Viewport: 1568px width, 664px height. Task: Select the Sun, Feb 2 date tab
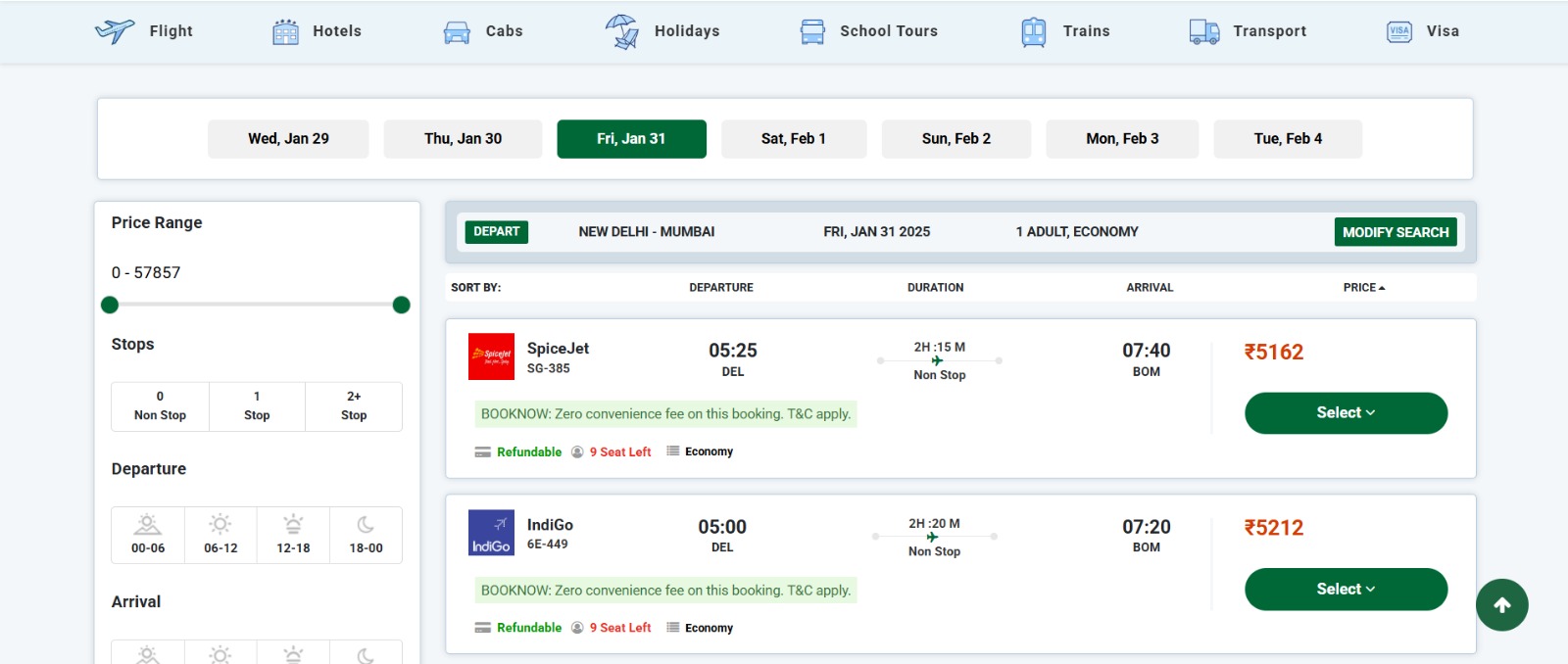956,139
